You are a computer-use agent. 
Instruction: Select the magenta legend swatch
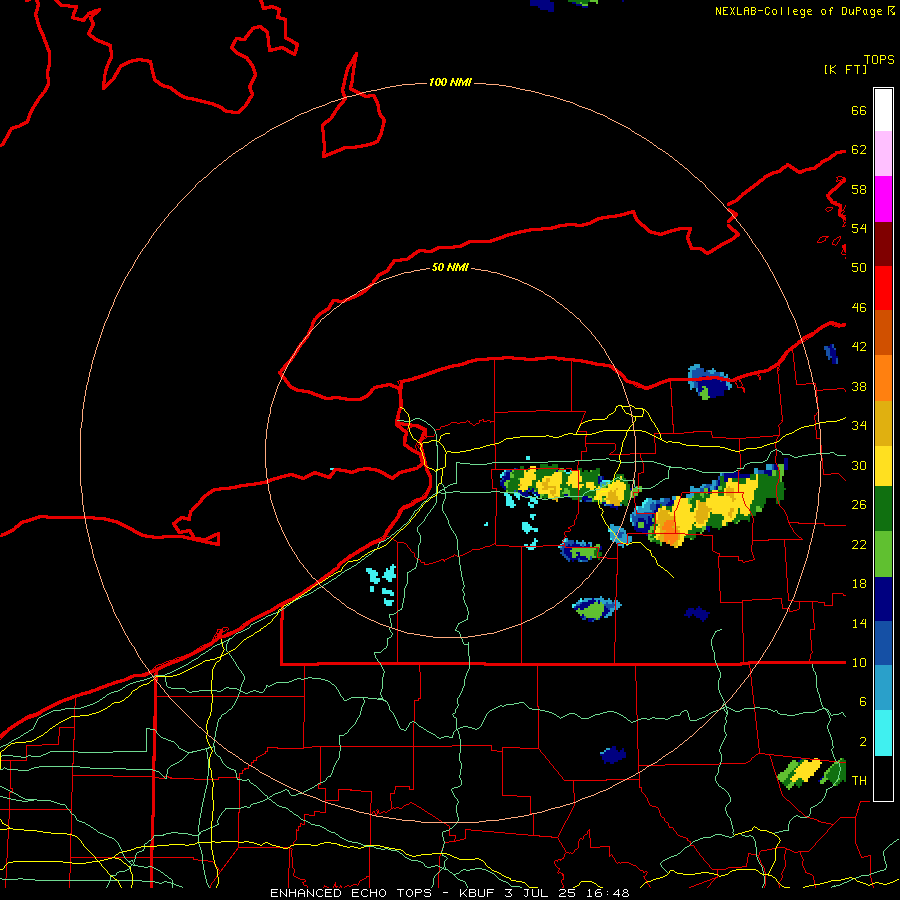click(883, 199)
